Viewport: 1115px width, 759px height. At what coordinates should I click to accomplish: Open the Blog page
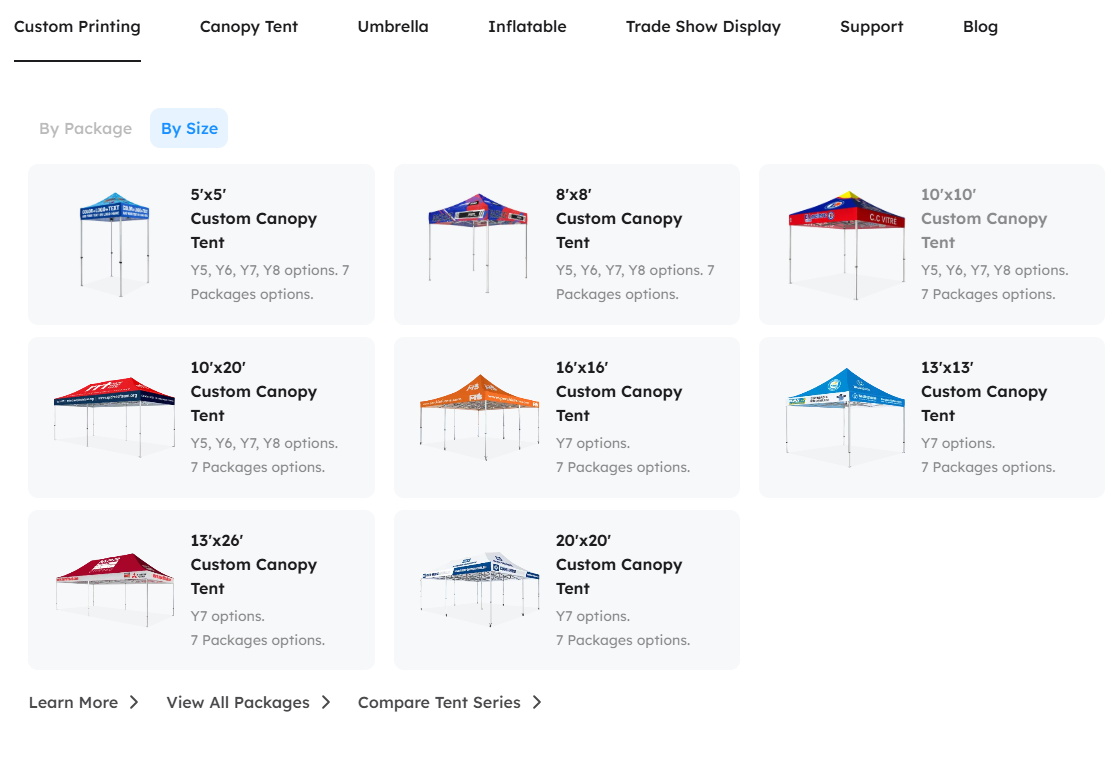pyautogui.click(x=980, y=27)
